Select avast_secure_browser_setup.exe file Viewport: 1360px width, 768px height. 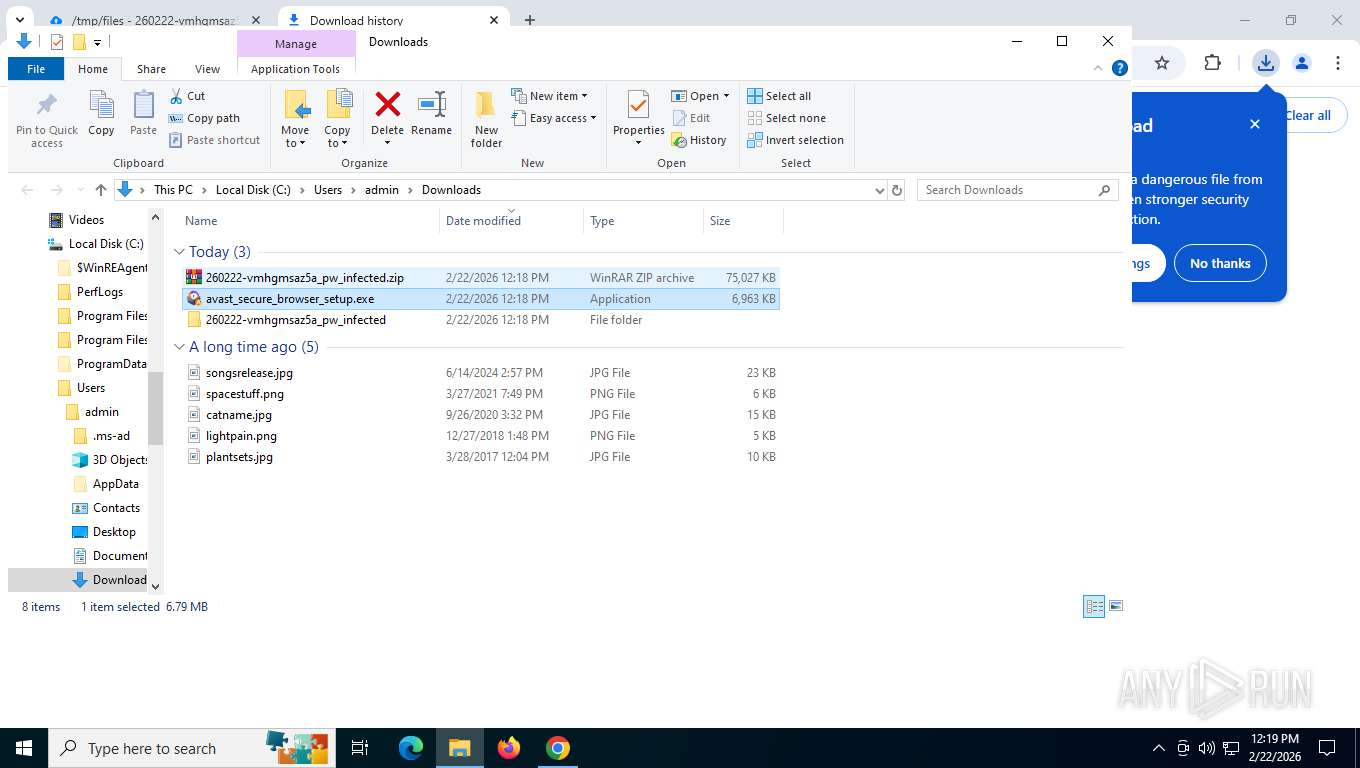(x=480, y=299)
